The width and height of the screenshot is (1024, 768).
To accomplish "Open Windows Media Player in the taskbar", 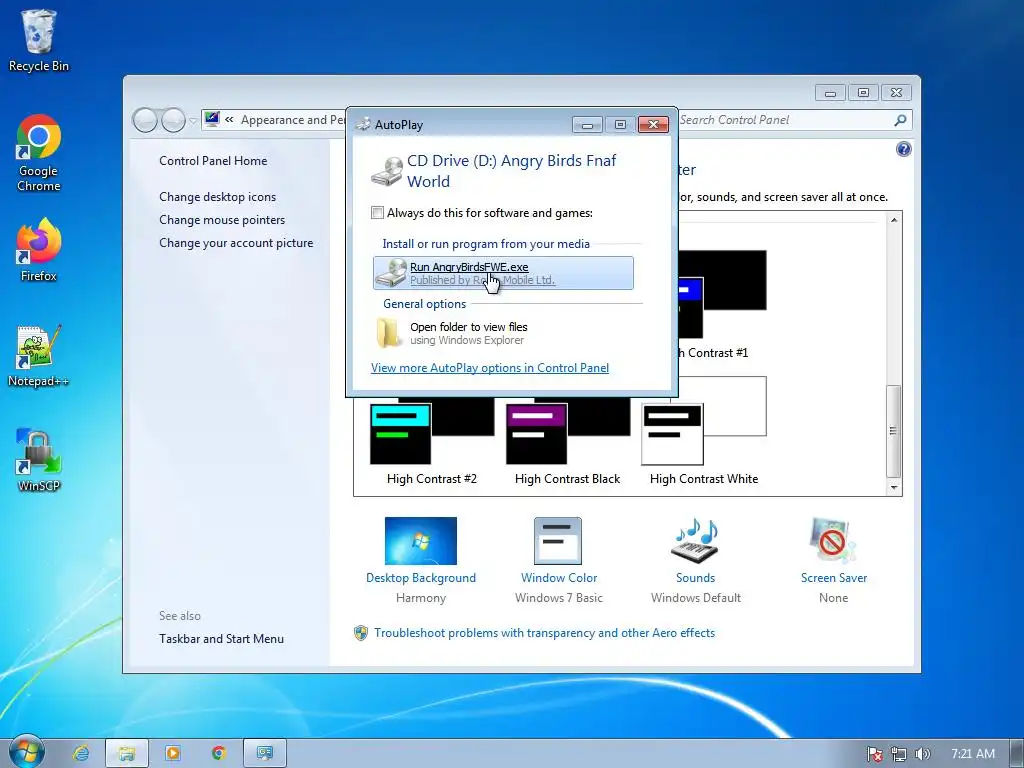I will coord(173,753).
